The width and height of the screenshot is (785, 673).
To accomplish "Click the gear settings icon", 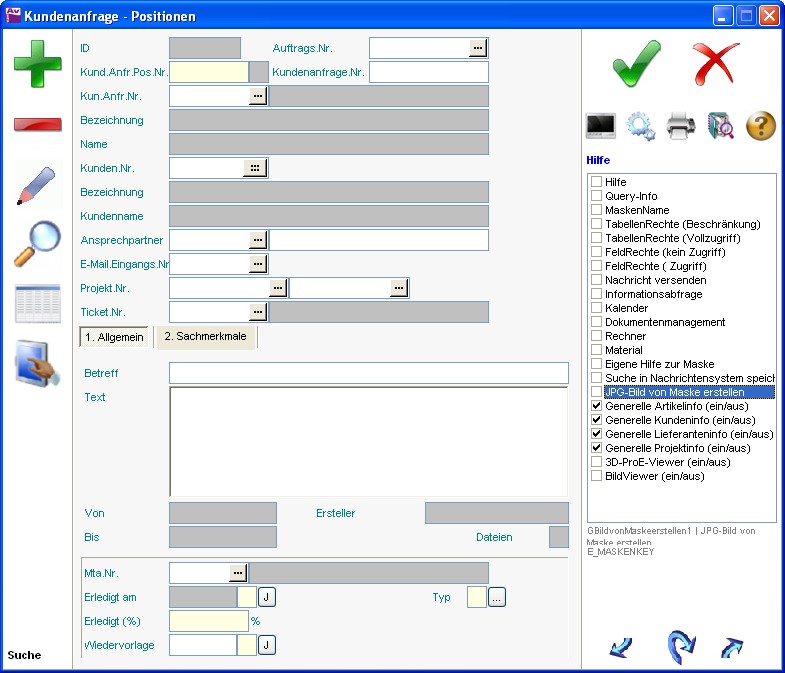I will pyautogui.click(x=640, y=126).
